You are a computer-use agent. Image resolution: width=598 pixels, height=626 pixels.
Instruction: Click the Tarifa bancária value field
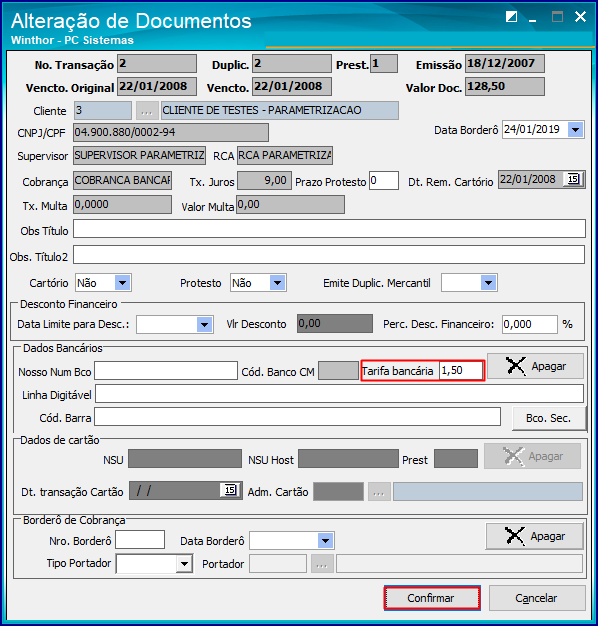[461, 371]
